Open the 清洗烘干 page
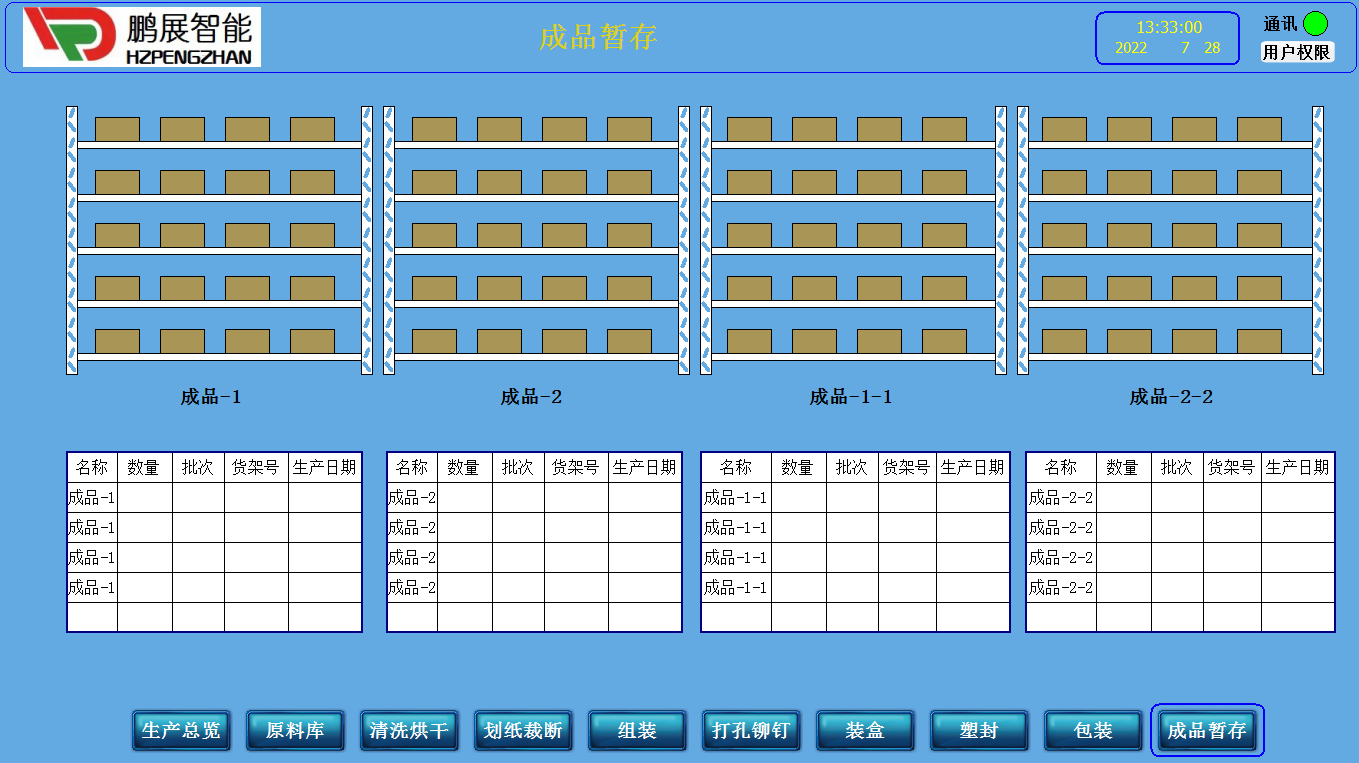1359x763 pixels. 409,730
